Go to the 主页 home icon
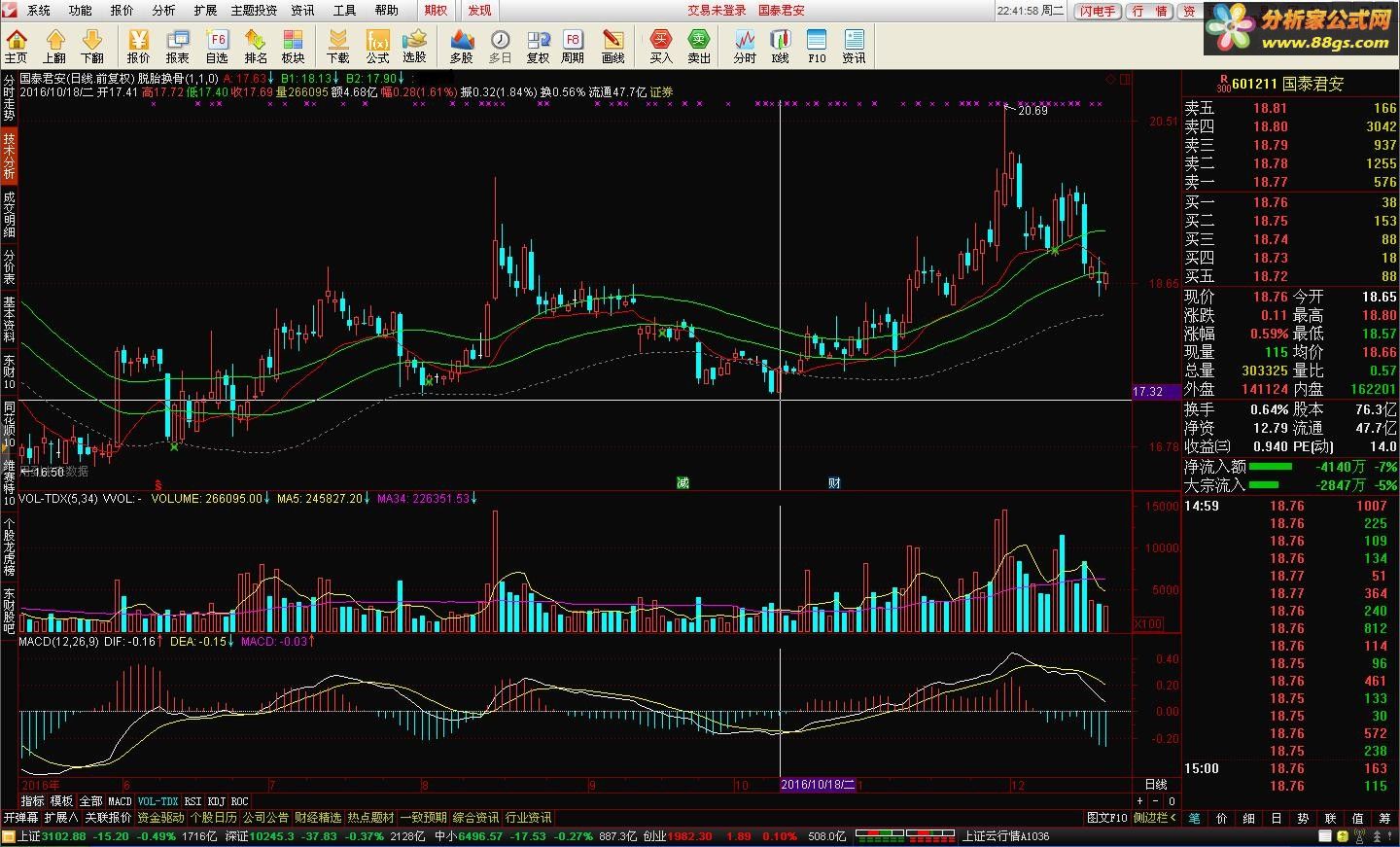 17,46
